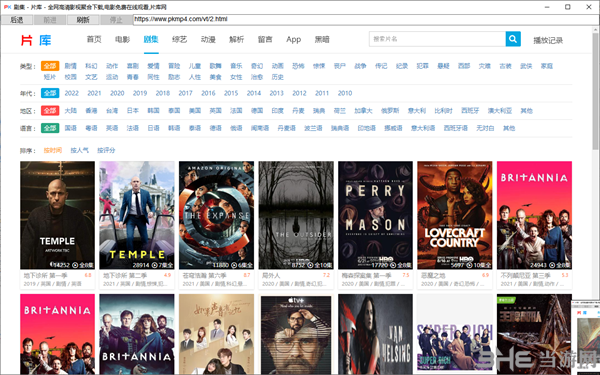The image size is (600, 375).
Task: Click the 后退 back button
Action: point(16,20)
